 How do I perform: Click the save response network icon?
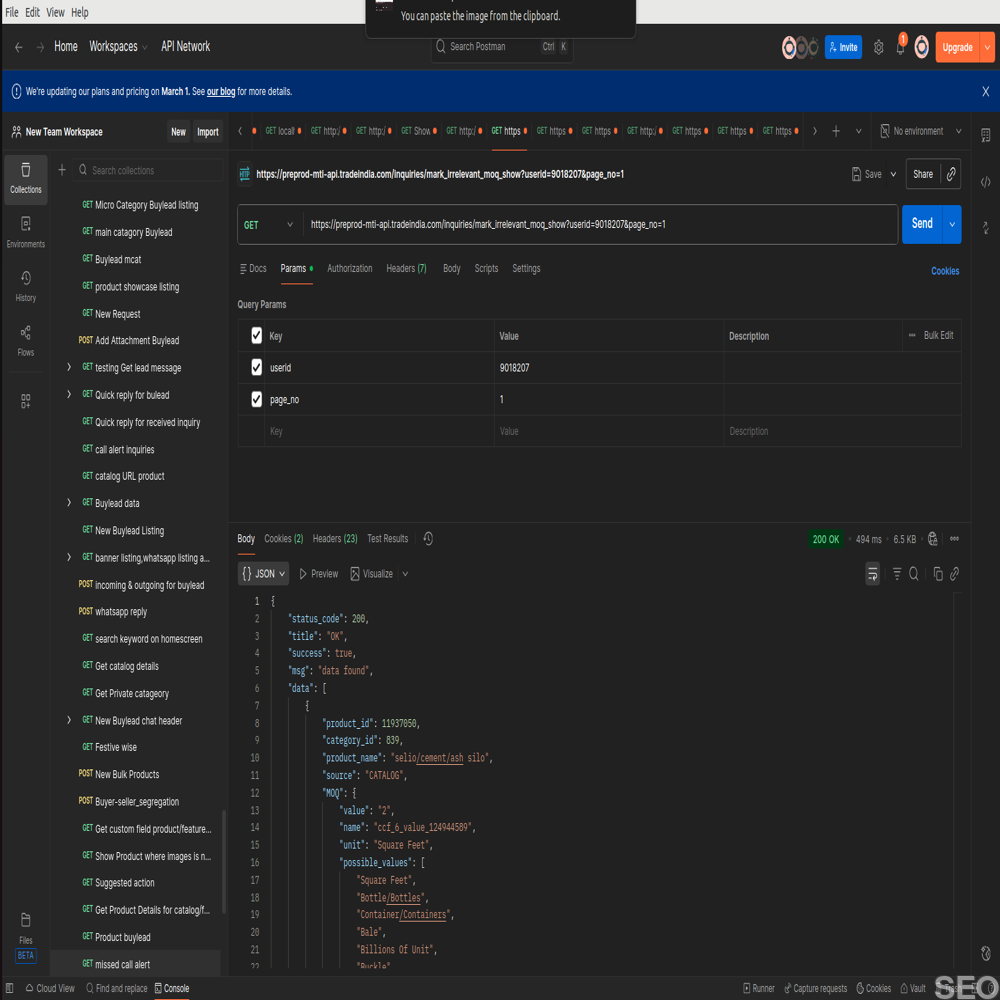(x=932, y=539)
